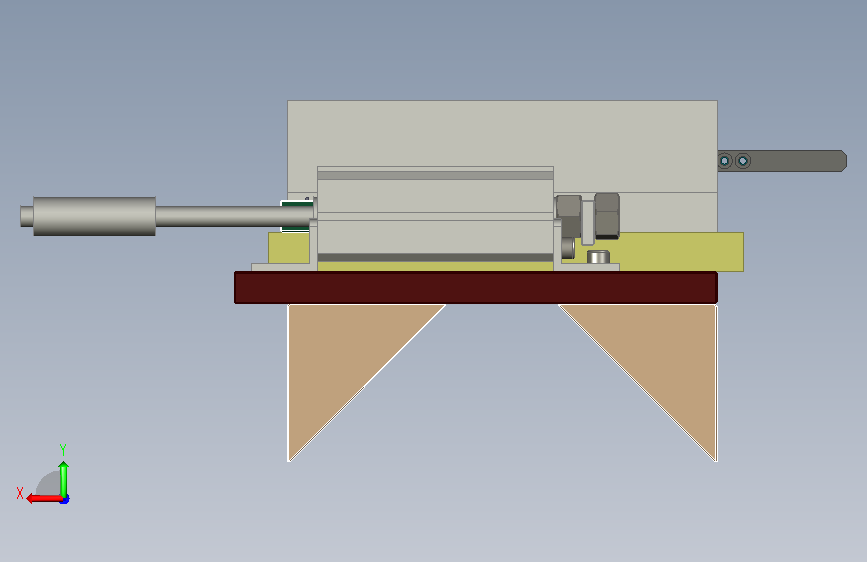Click the dark red base plate
The height and width of the screenshot is (562, 867).
coord(476,287)
